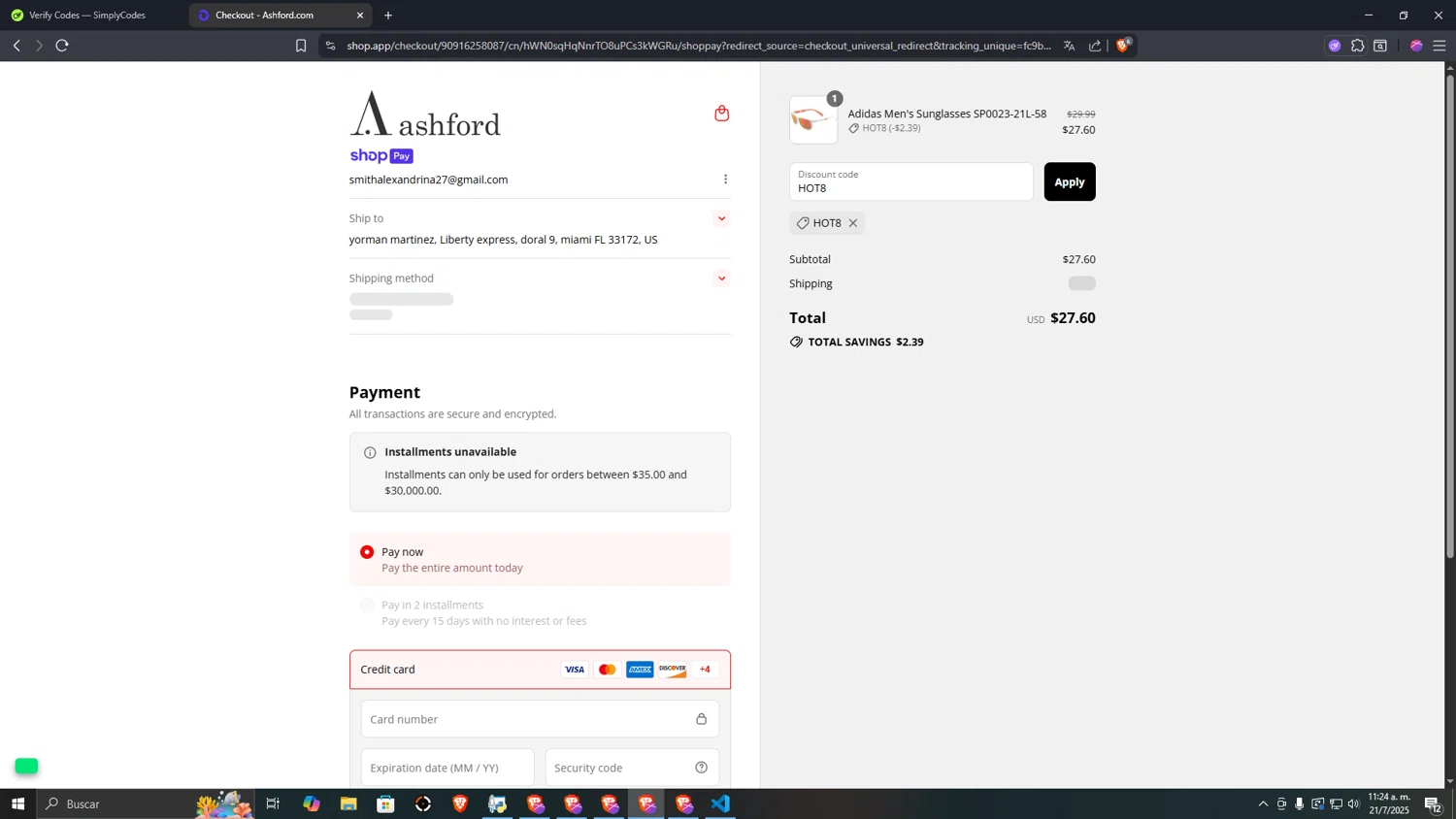
Task: Click the Security code field
Action: (632, 768)
